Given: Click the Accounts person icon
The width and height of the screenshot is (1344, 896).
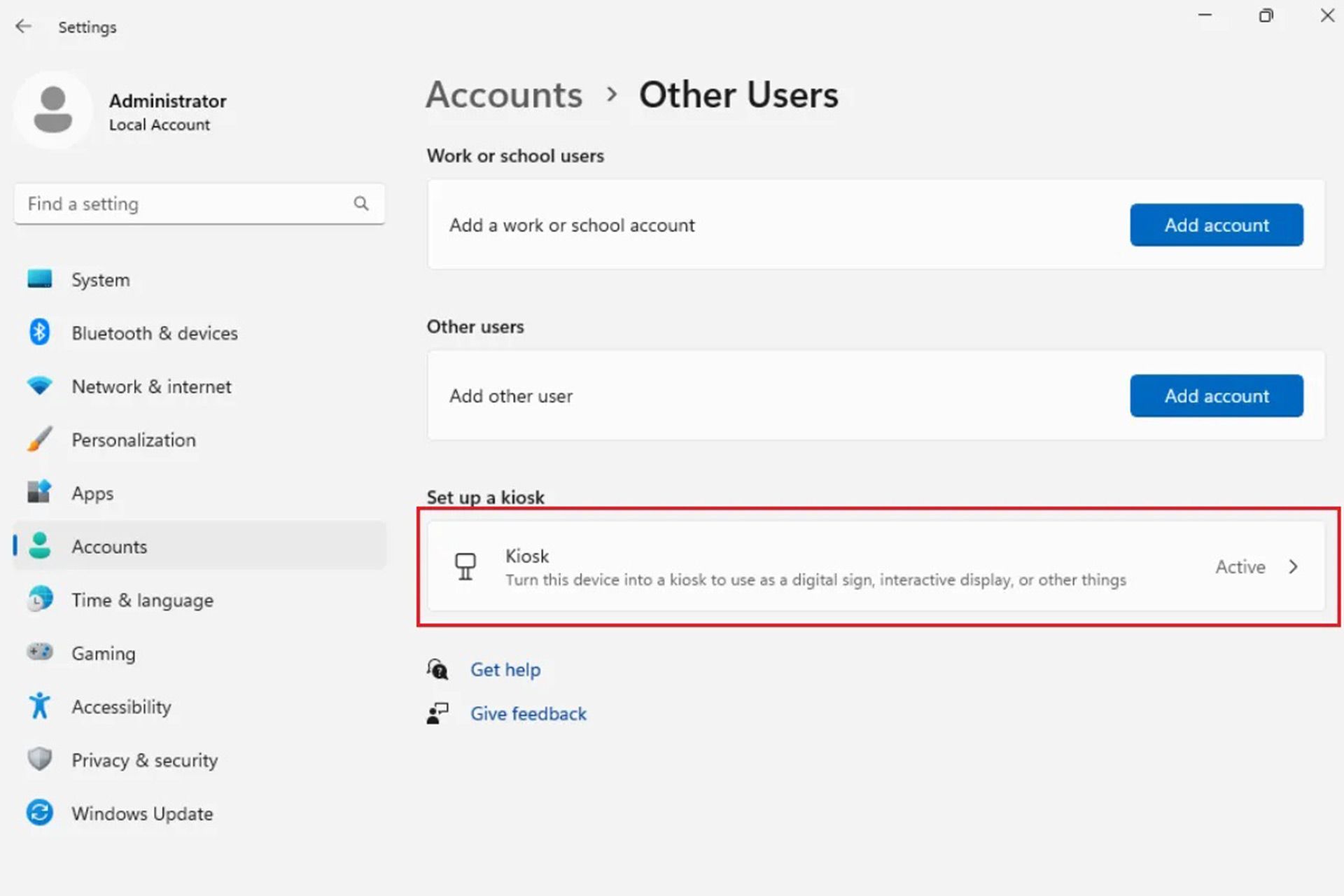Looking at the screenshot, I should pyautogui.click(x=40, y=546).
